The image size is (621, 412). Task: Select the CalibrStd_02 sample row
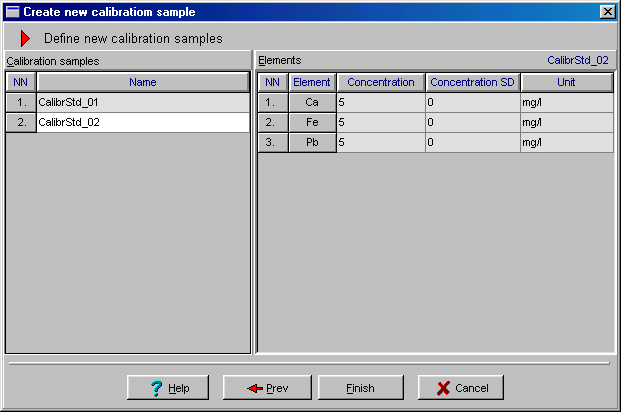pos(143,122)
